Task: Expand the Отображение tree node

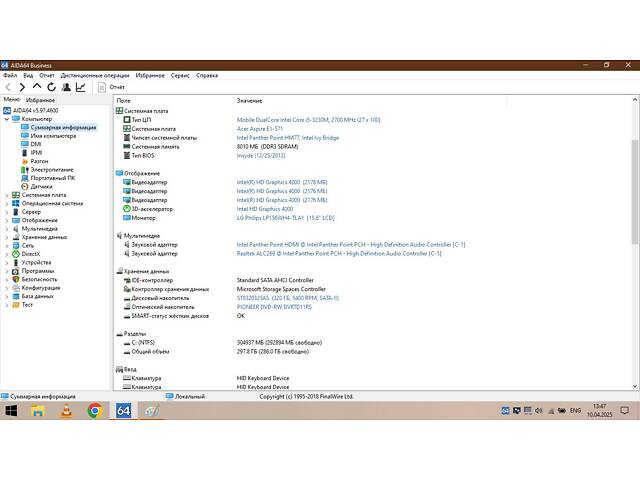Action: (x=7, y=220)
